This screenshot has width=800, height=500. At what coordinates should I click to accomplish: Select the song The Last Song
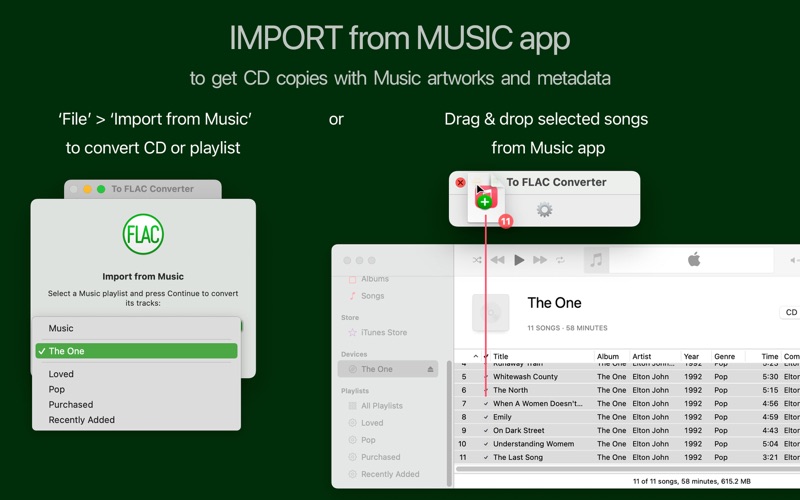[x=518, y=458]
